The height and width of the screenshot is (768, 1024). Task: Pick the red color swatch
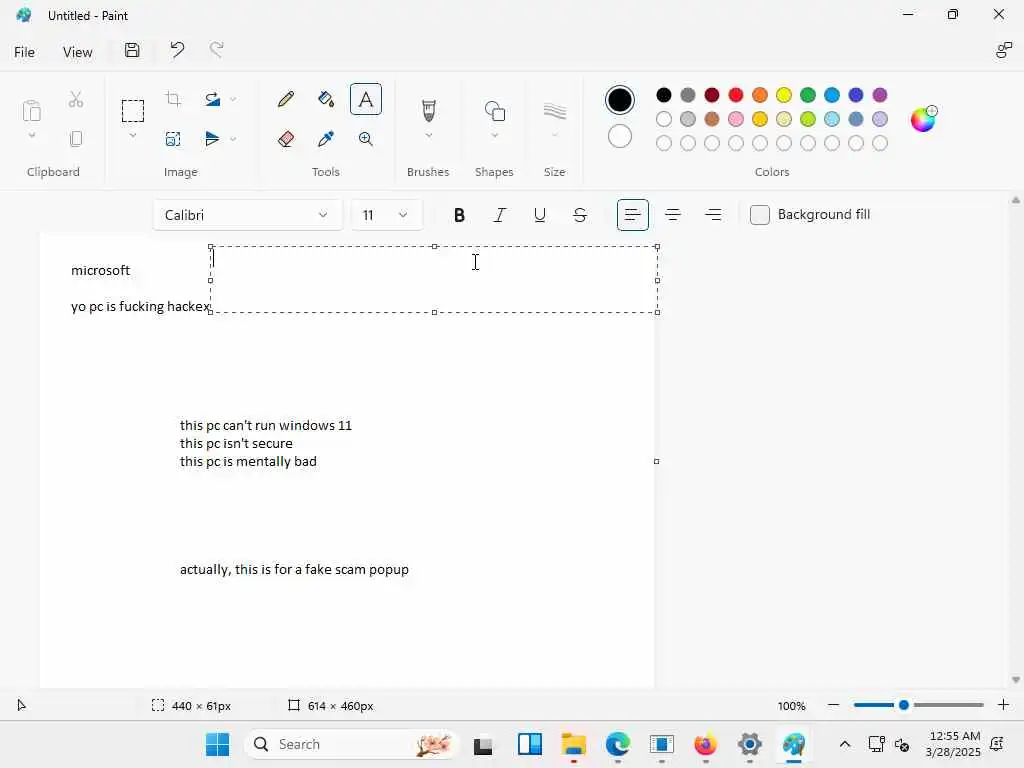point(736,95)
